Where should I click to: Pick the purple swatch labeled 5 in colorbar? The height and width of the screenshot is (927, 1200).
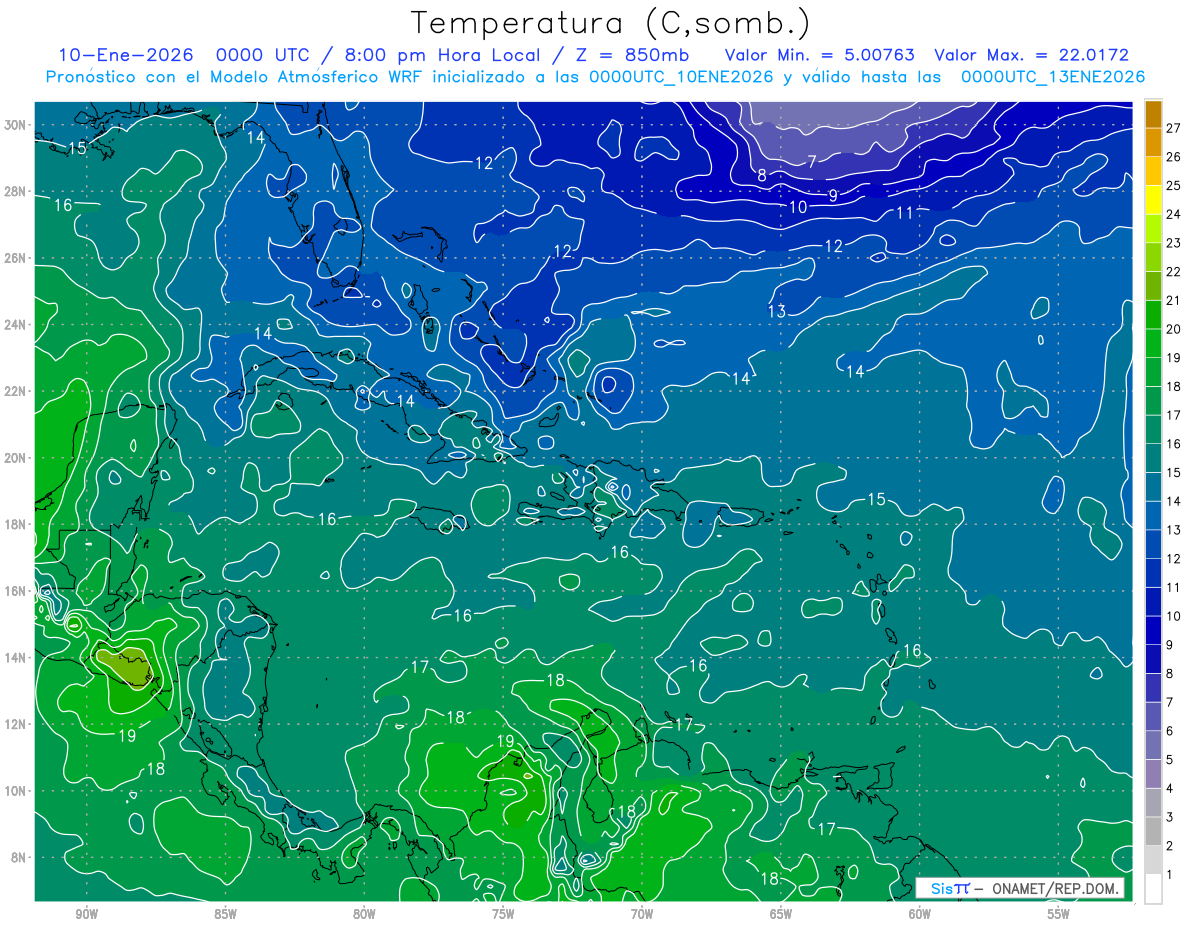(x=1154, y=745)
